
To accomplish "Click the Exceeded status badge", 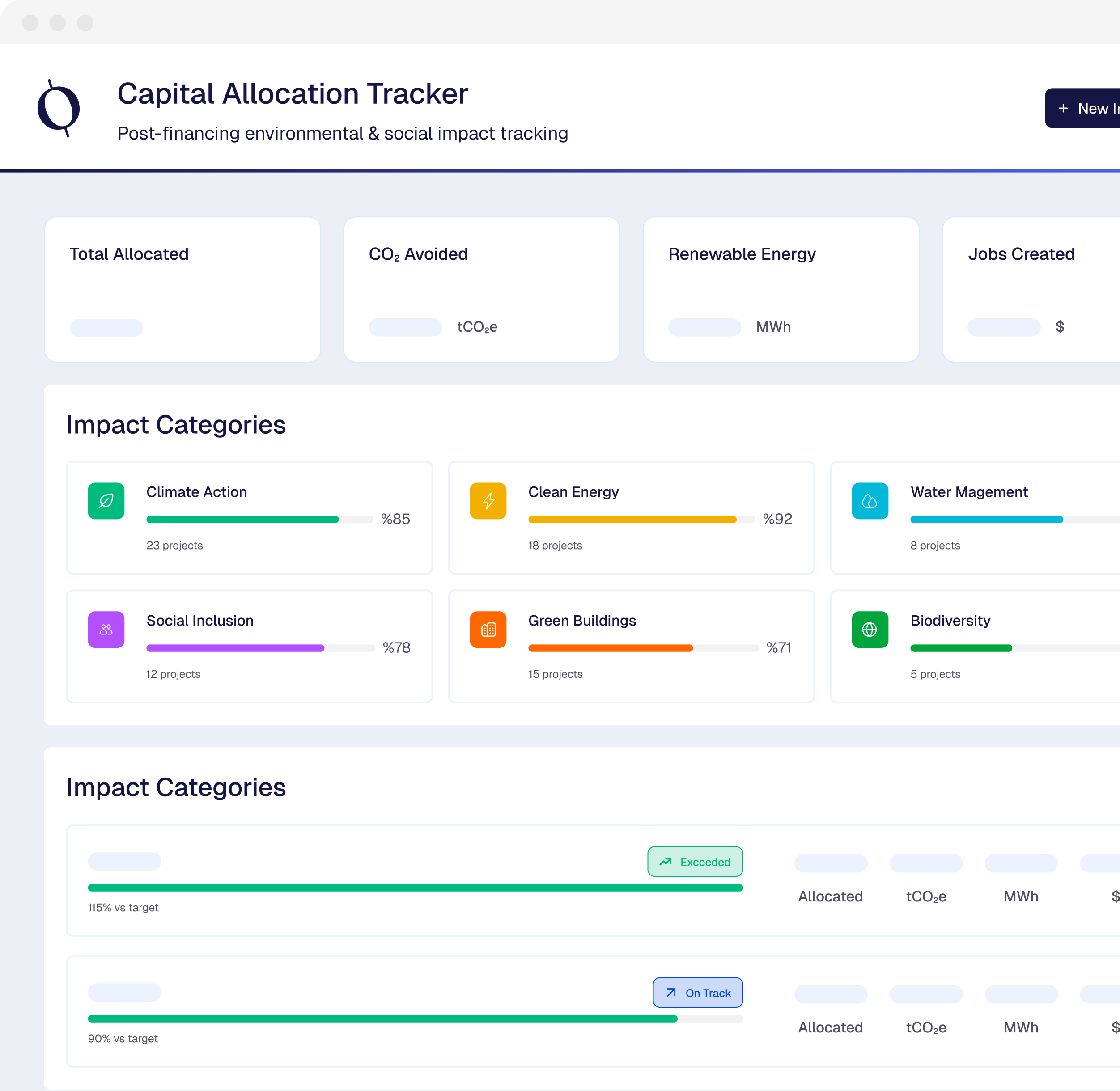I will coord(695,861).
